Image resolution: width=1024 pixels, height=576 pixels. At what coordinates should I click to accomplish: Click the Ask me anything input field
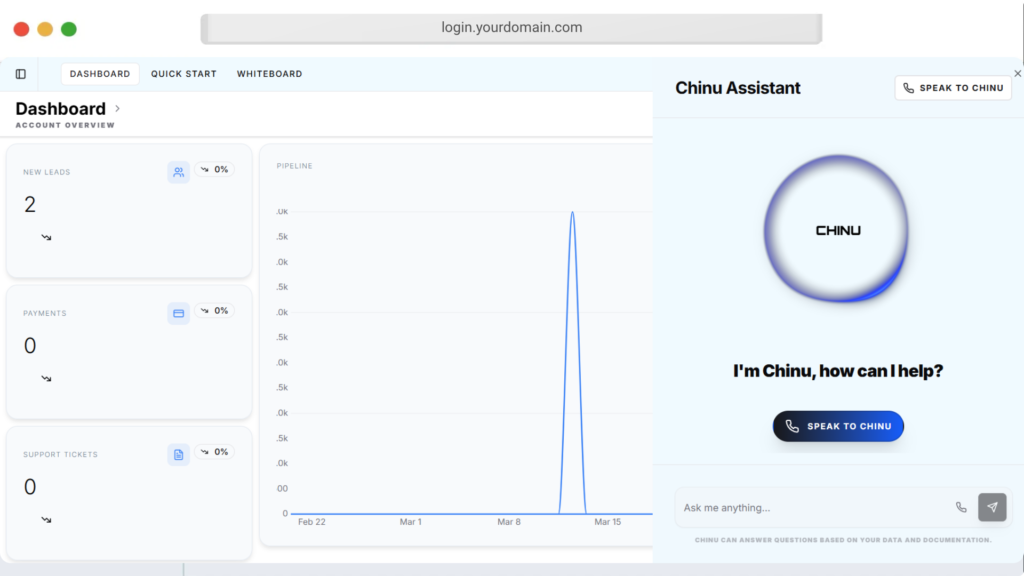click(810, 508)
